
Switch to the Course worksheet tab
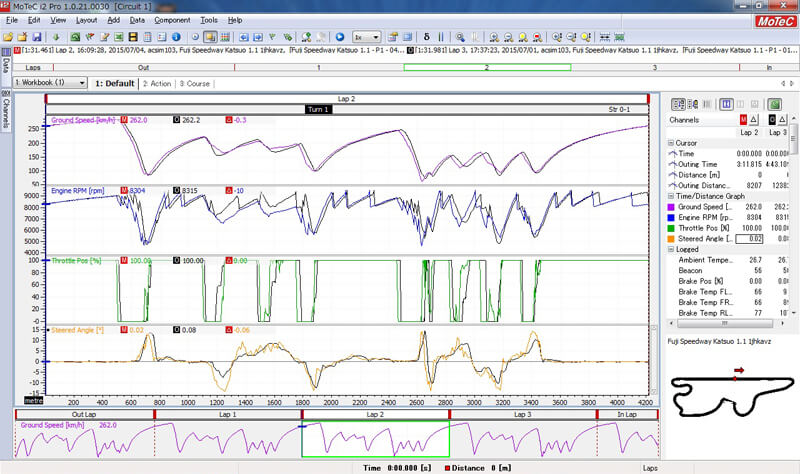[194, 84]
